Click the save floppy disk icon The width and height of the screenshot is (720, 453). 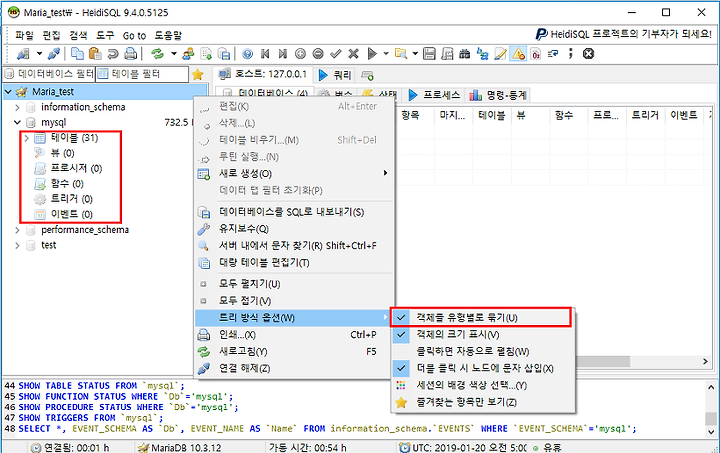pos(429,54)
